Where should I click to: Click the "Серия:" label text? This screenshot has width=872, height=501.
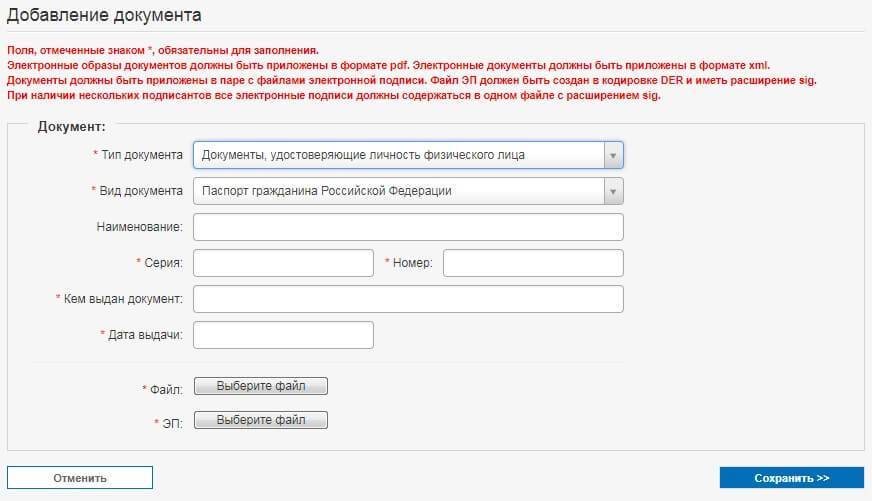[x=163, y=263]
